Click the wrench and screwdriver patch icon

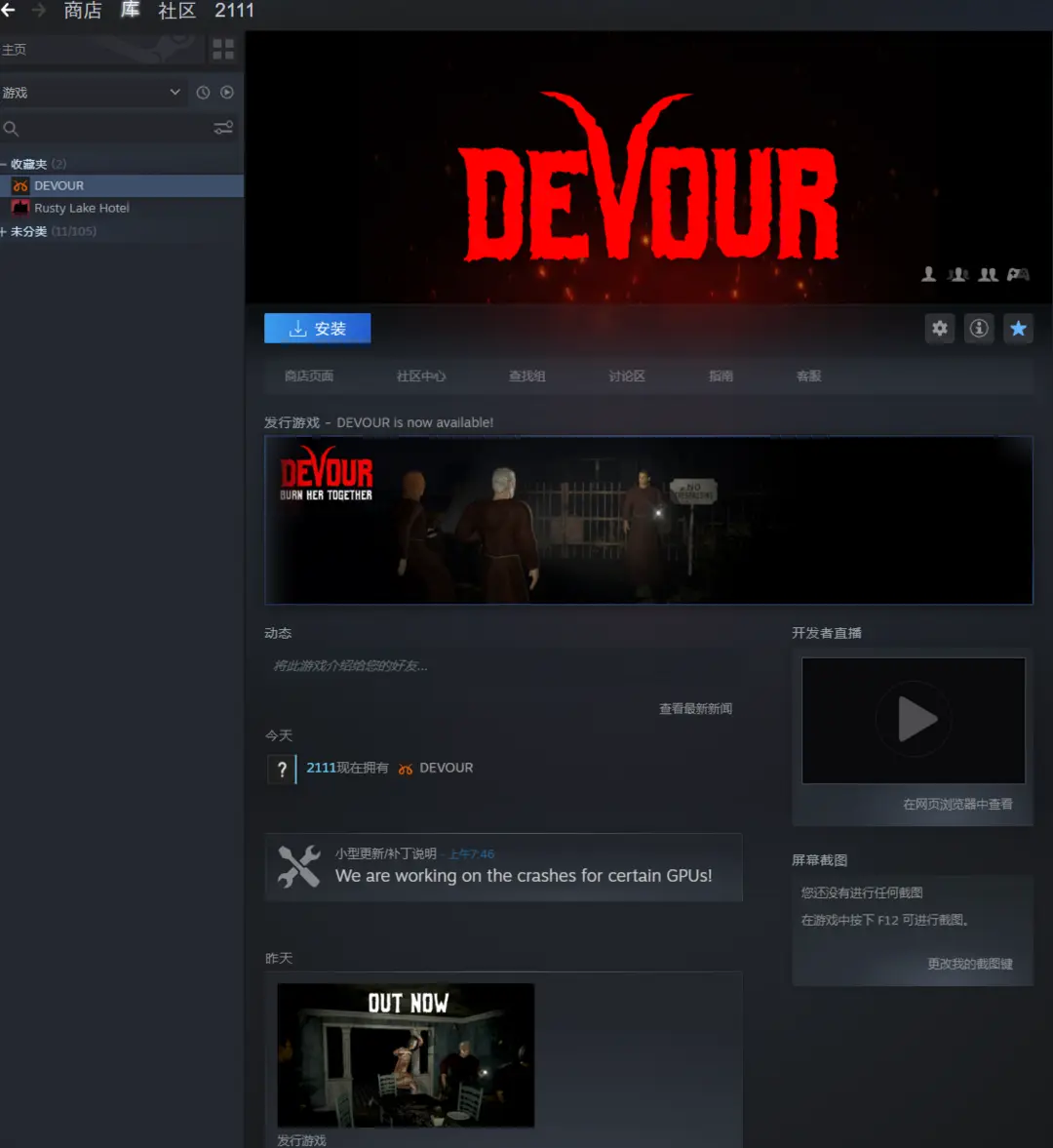pyautogui.click(x=298, y=867)
